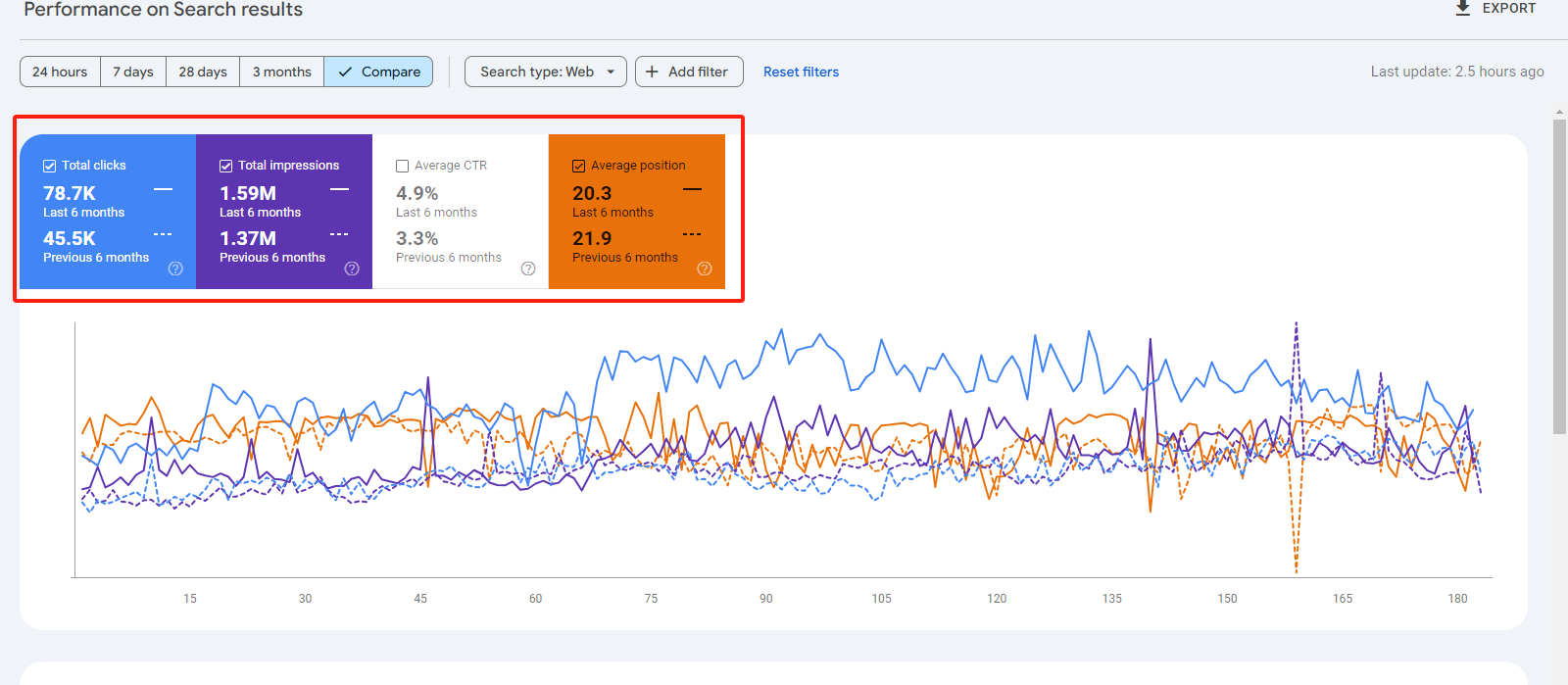Click the 1.59M impressions value

[x=248, y=193]
